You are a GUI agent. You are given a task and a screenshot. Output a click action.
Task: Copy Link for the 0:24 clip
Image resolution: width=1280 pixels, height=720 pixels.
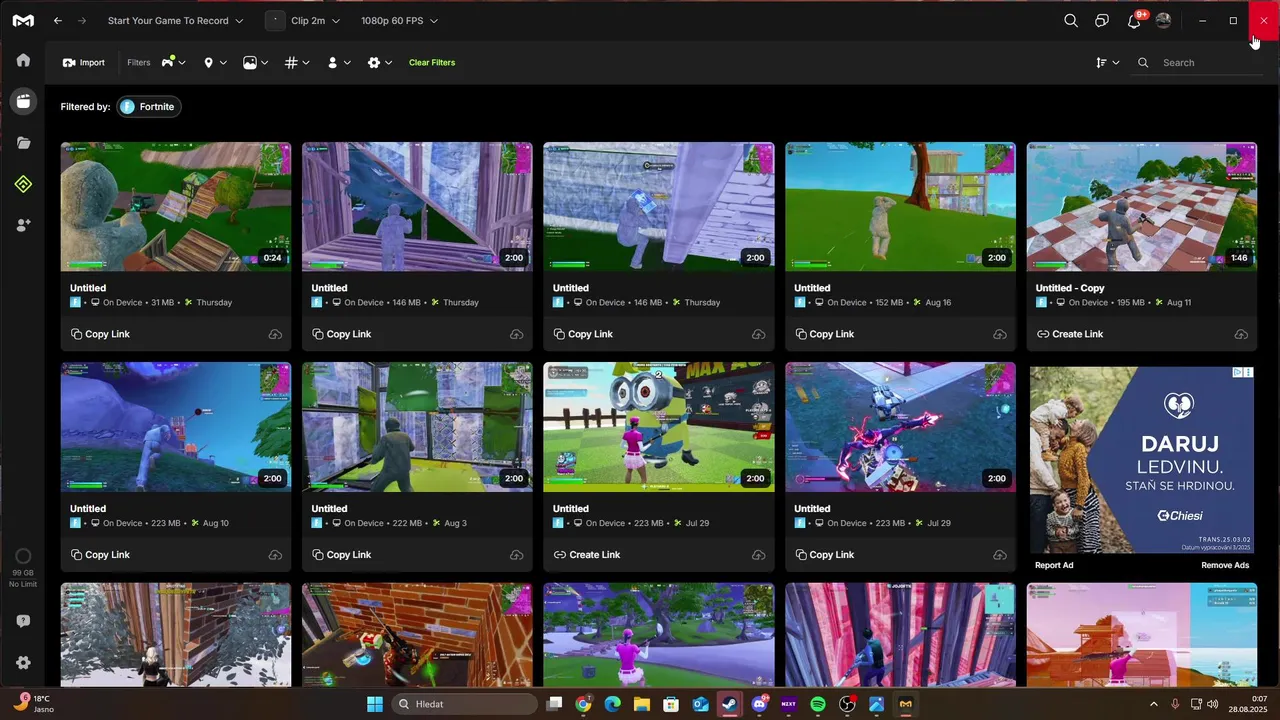[100, 334]
